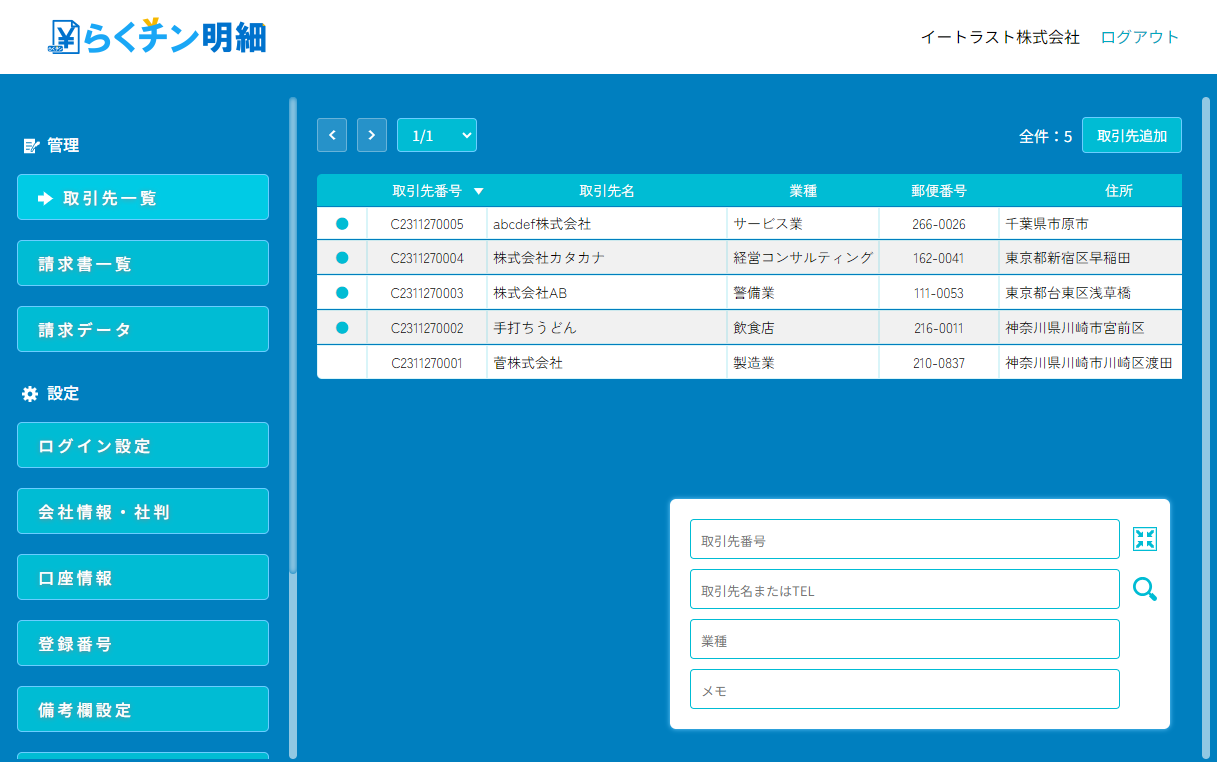Click status dot for 手打ちうどん row

point(342,327)
